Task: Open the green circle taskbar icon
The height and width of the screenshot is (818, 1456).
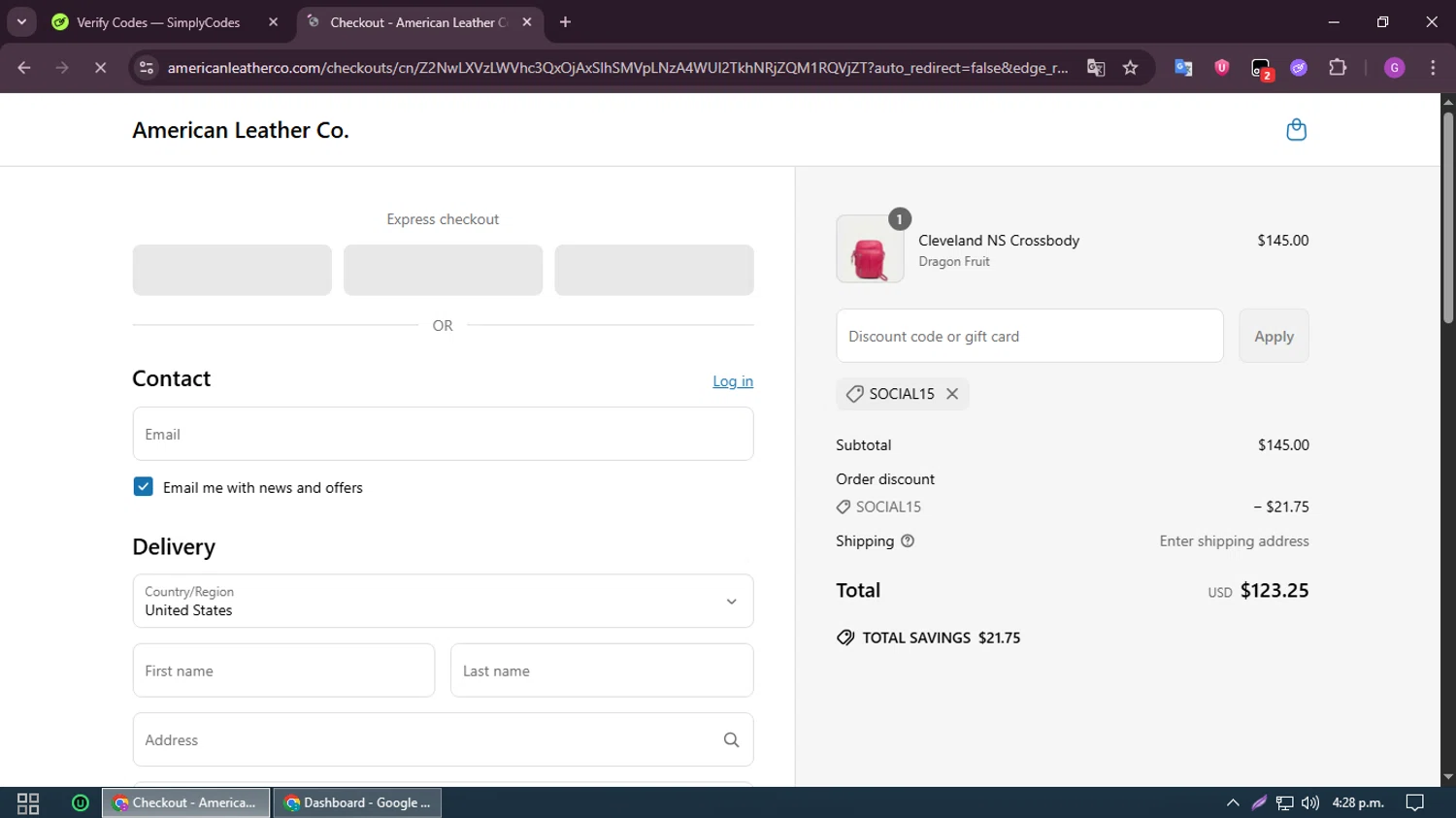Action: 81,803
